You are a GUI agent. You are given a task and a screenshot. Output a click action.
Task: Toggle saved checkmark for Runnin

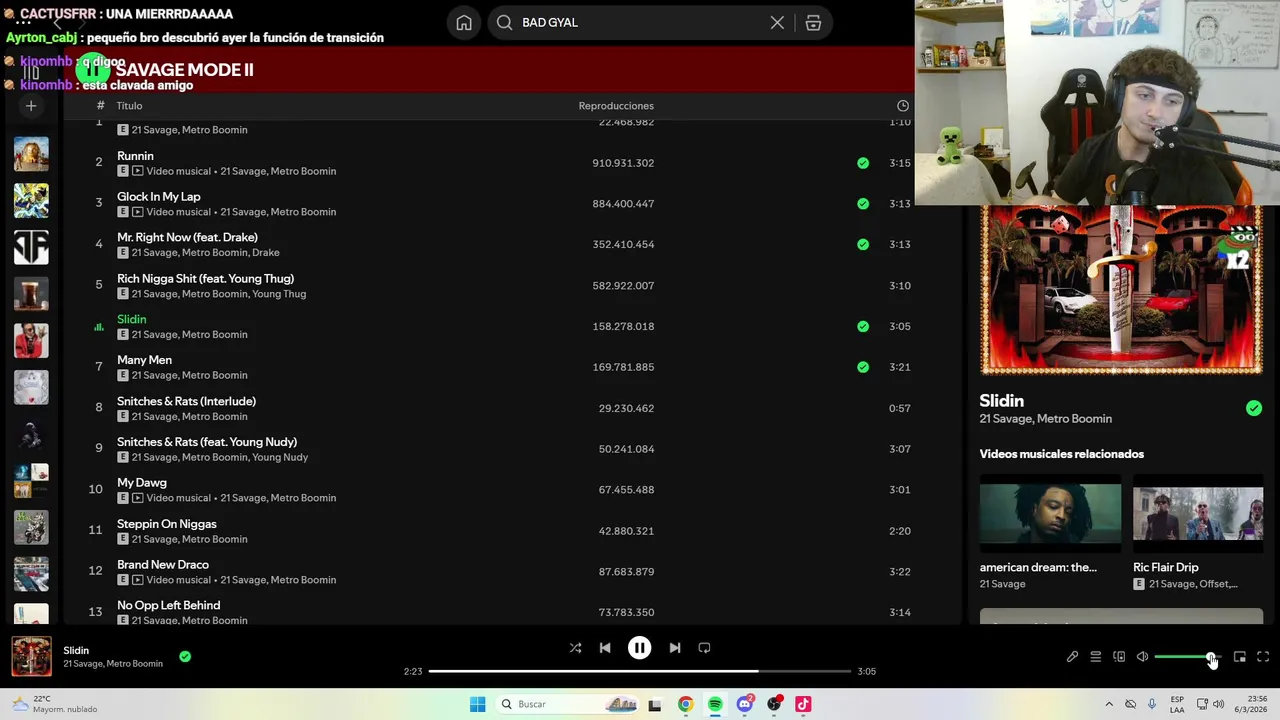click(x=863, y=163)
